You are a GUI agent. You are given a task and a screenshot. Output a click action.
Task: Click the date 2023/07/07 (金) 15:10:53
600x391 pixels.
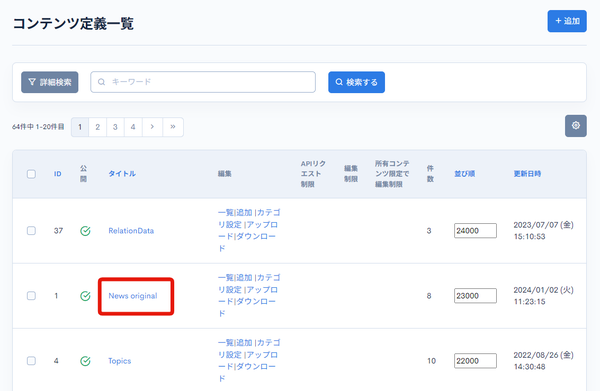pos(543,230)
